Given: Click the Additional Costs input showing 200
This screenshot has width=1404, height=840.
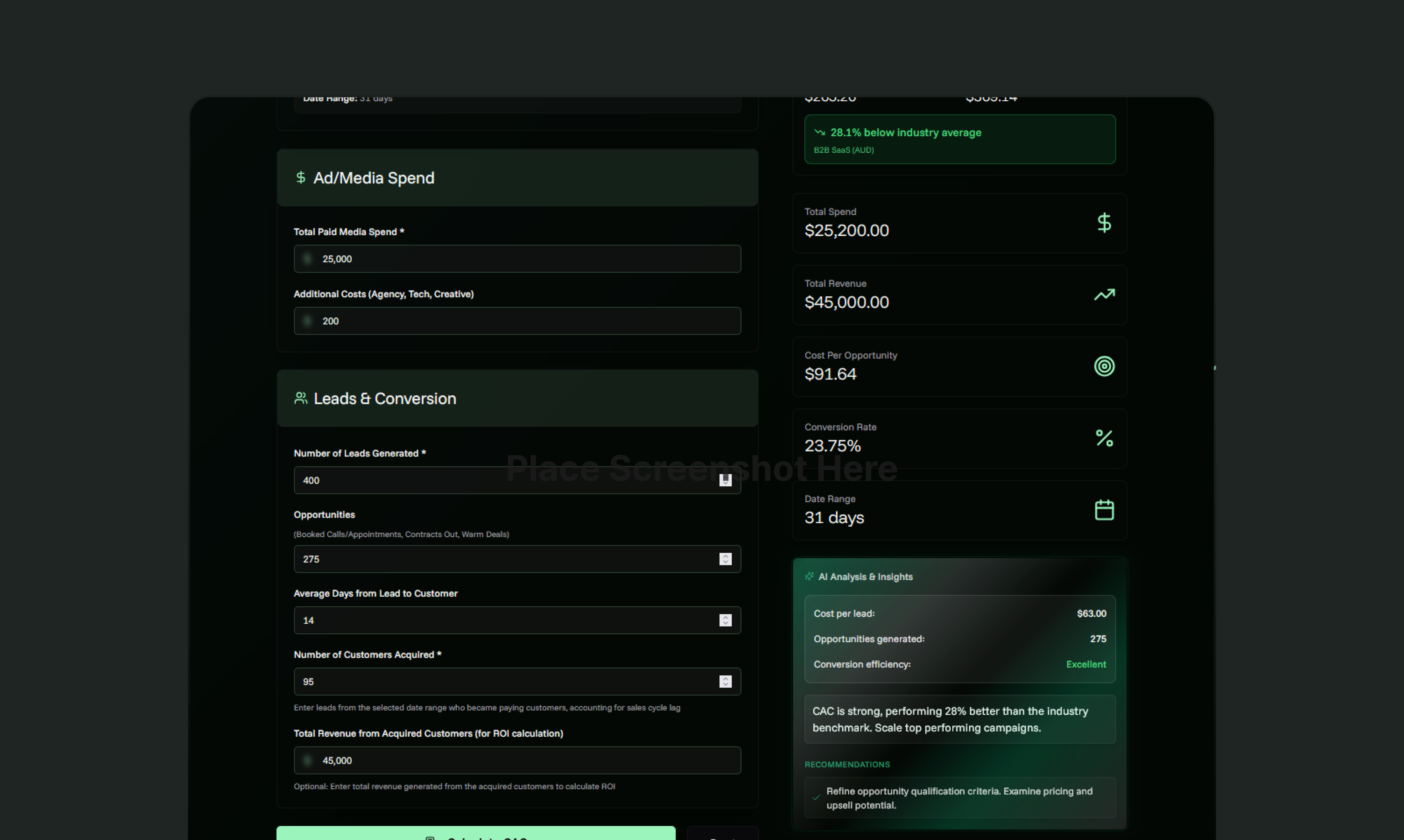Looking at the screenshot, I should 517,321.
